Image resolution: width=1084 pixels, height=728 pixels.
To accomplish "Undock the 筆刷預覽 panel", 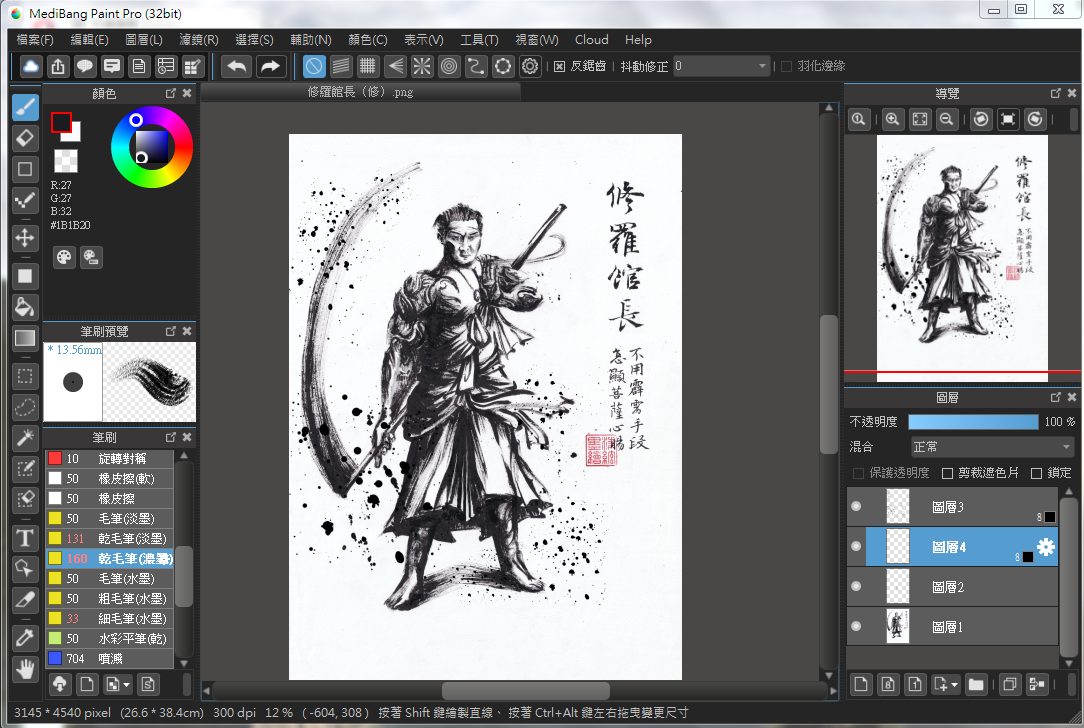I will [x=171, y=331].
